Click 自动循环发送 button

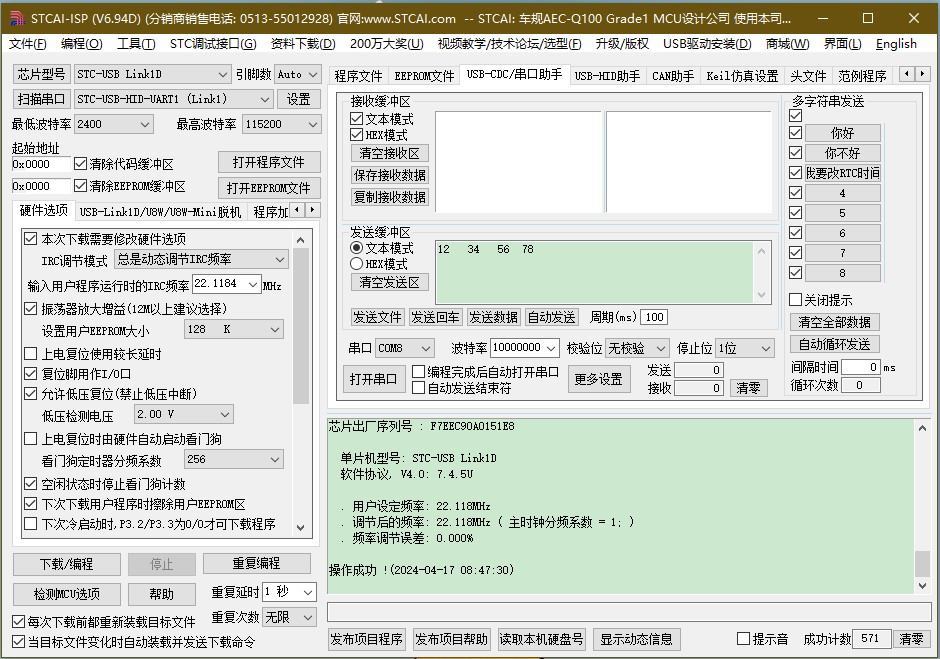(834, 344)
